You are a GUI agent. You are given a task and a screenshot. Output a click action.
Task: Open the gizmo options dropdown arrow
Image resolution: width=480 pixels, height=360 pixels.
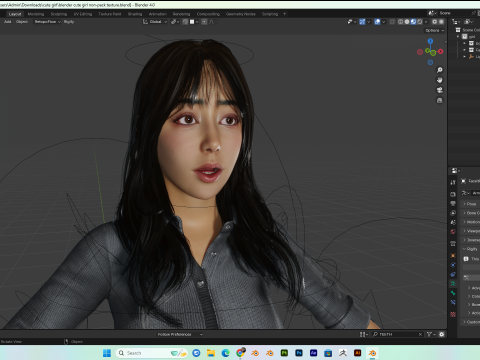[368, 22]
